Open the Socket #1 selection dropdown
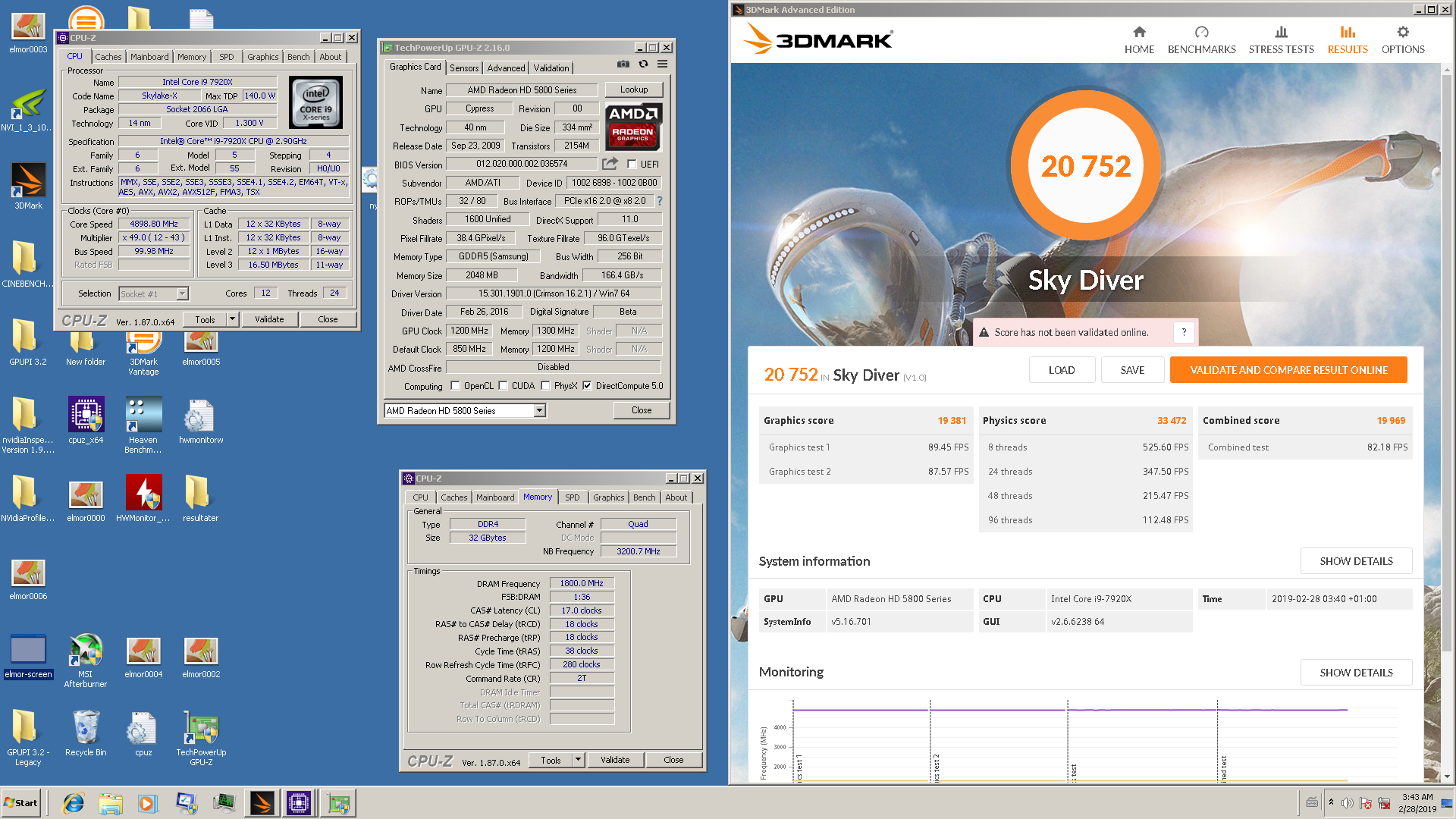 click(x=182, y=294)
